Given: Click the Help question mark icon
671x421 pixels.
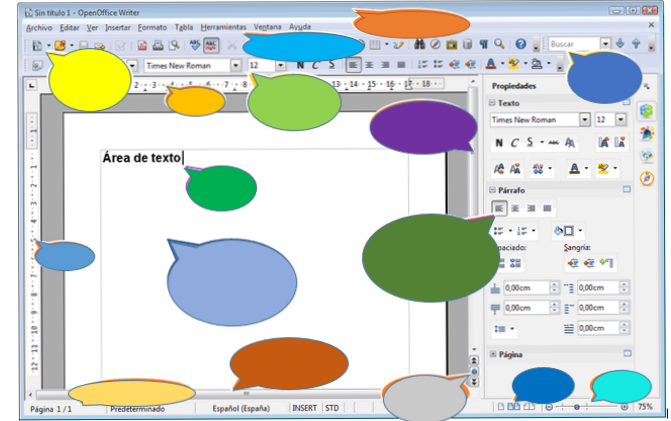Looking at the screenshot, I should pyautogui.click(x=520, y=45).
